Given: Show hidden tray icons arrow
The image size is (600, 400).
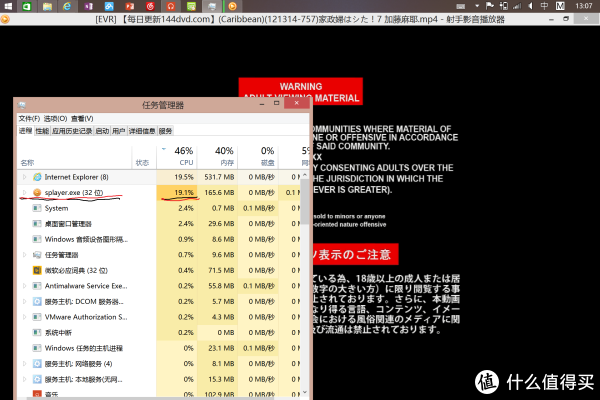Looking at the screenshot, I should click(477, 6).
